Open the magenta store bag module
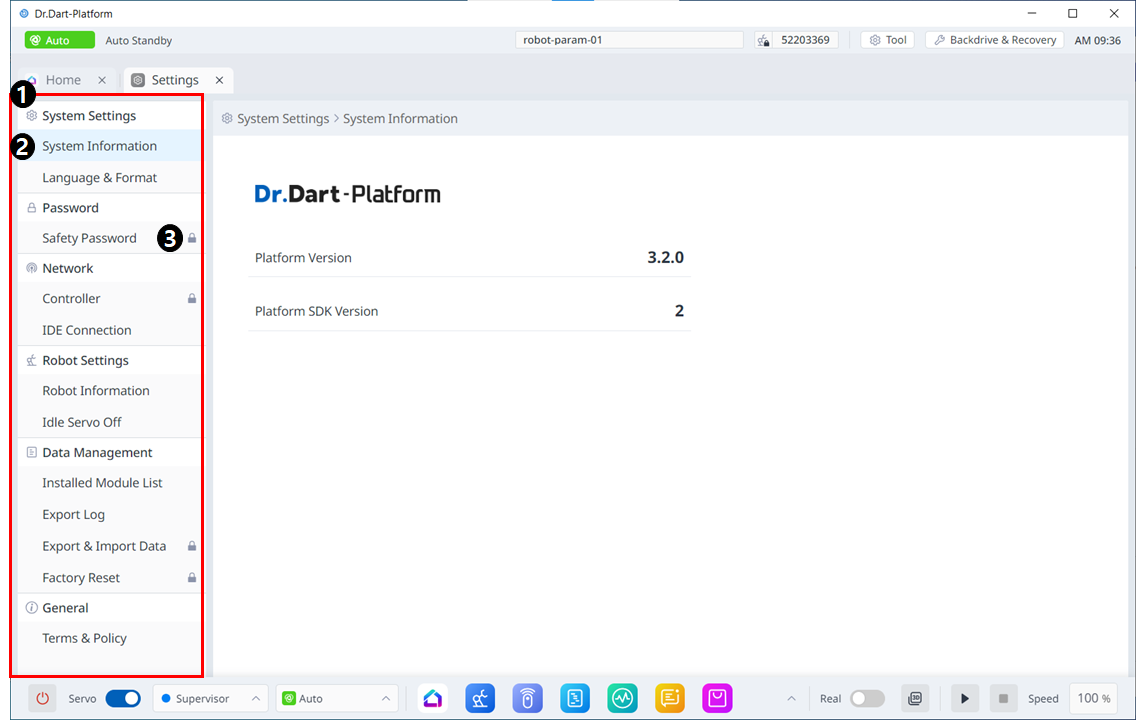The height and width of the screenshot is (720, 1136). [x=717, y=698]
